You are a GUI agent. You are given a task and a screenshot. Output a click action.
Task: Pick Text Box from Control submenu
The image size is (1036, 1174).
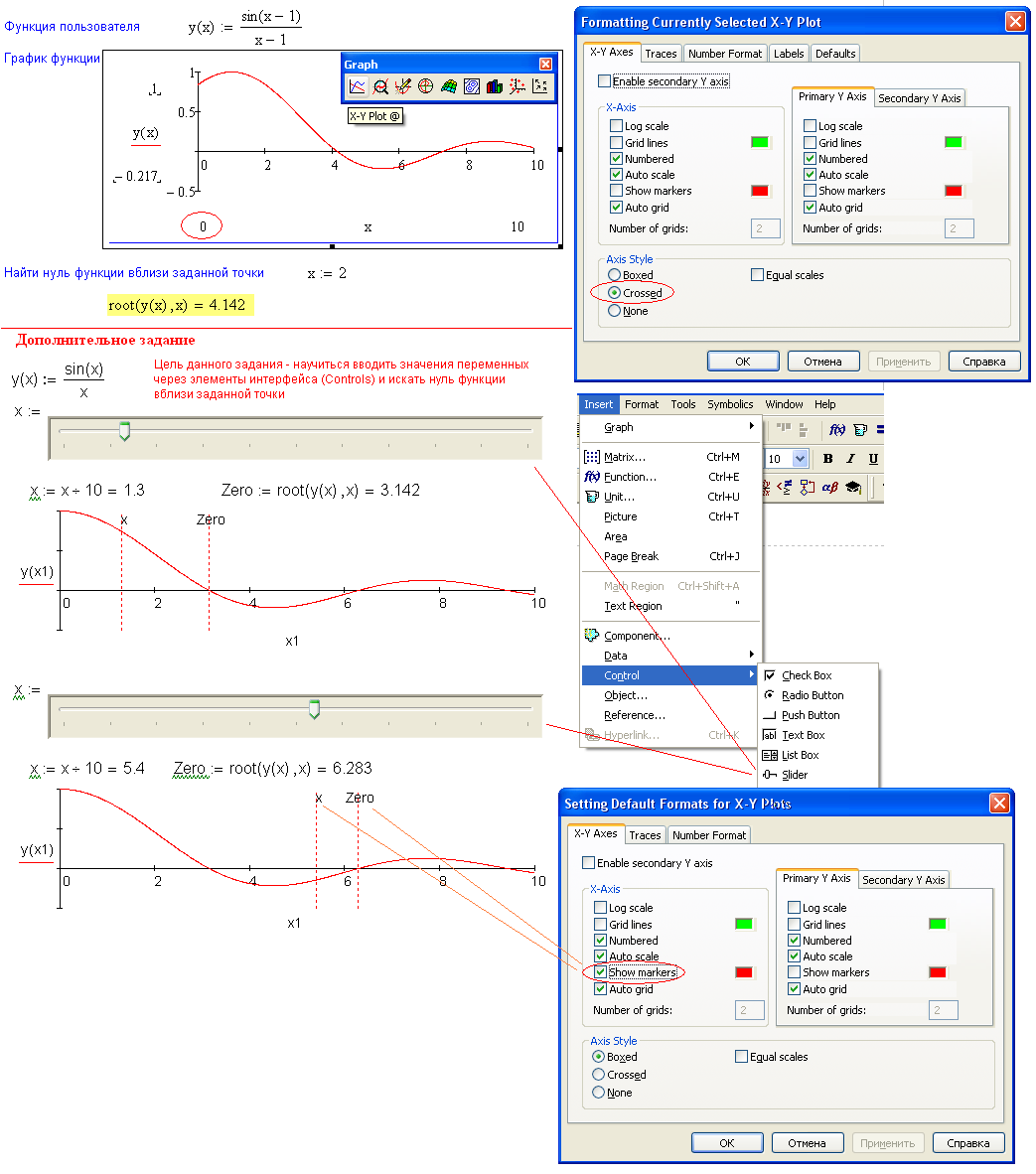tap(818, 735)
